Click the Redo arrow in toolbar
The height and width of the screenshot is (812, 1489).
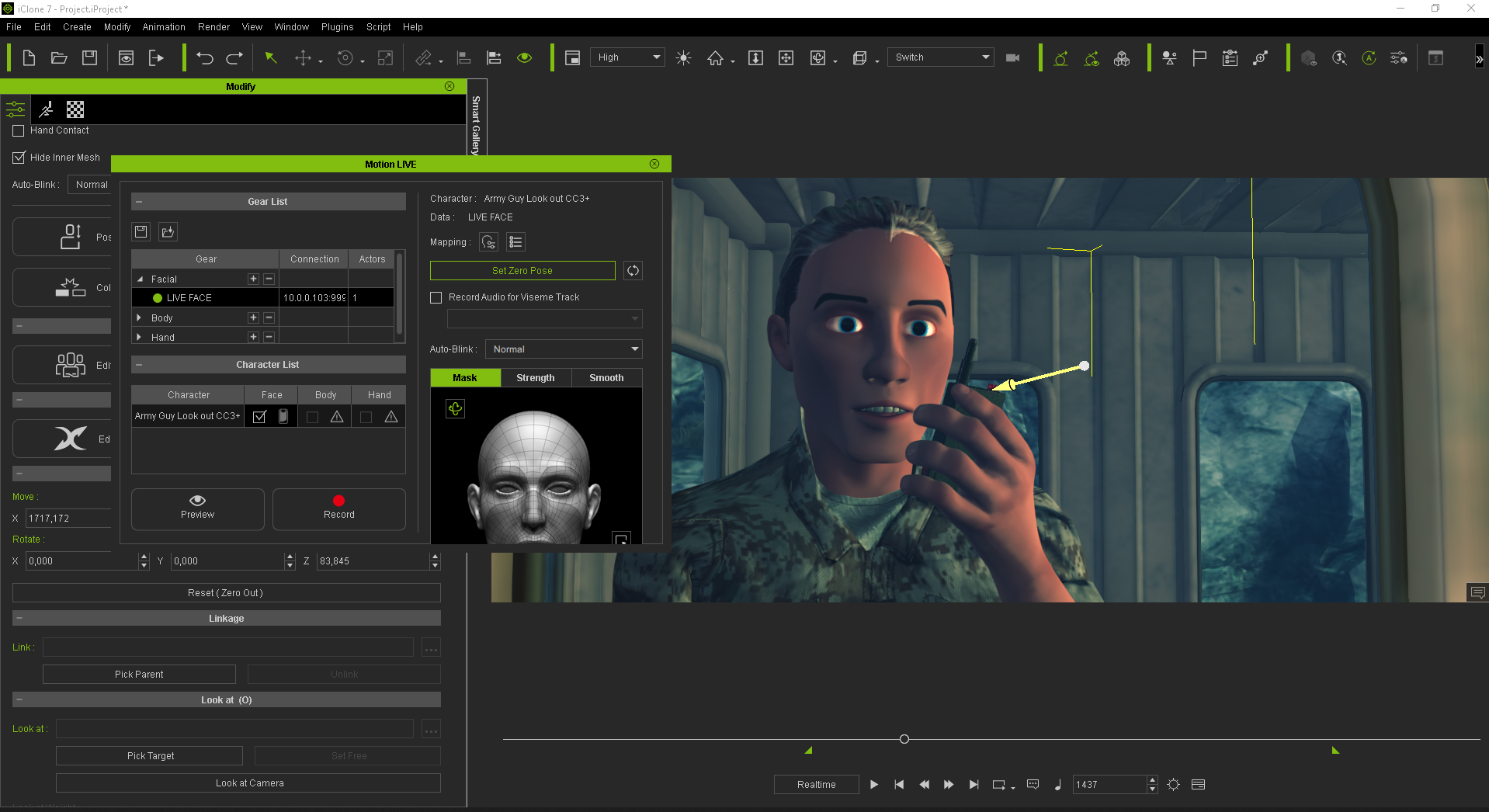(234, 57)
